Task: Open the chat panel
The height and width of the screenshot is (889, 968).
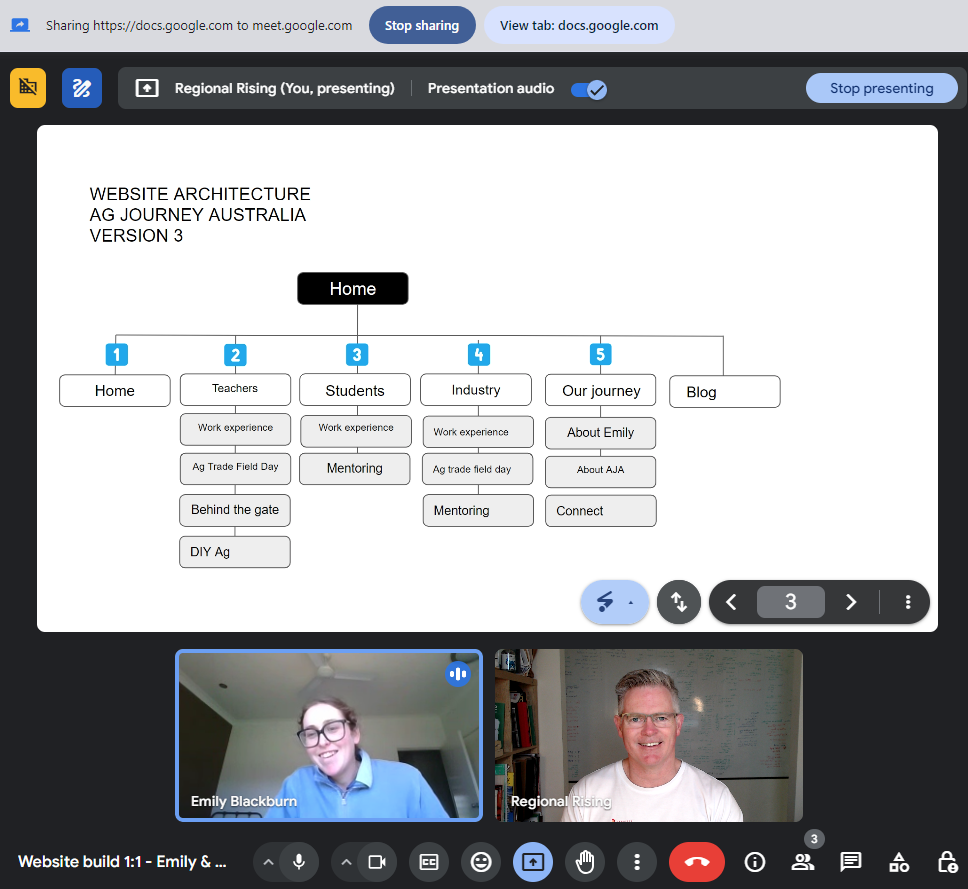Action: tap(851, 862)
